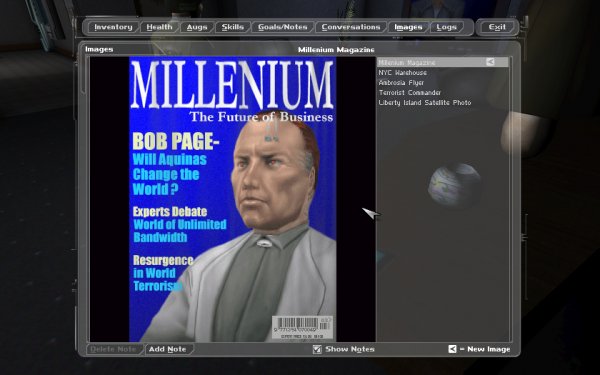
Task: Click the greyed Delete Note button
Action: [114, 349]
